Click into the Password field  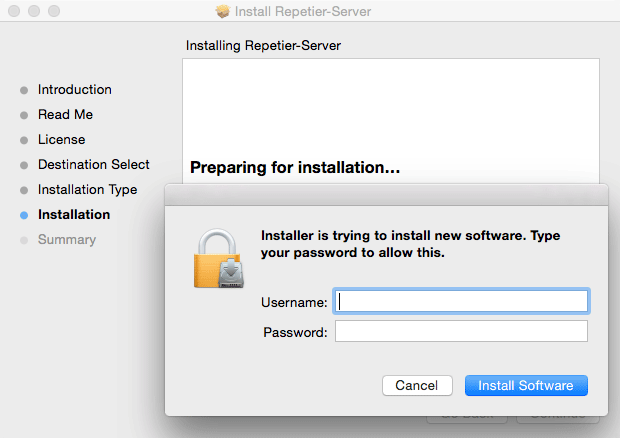(x=461, y=332)
